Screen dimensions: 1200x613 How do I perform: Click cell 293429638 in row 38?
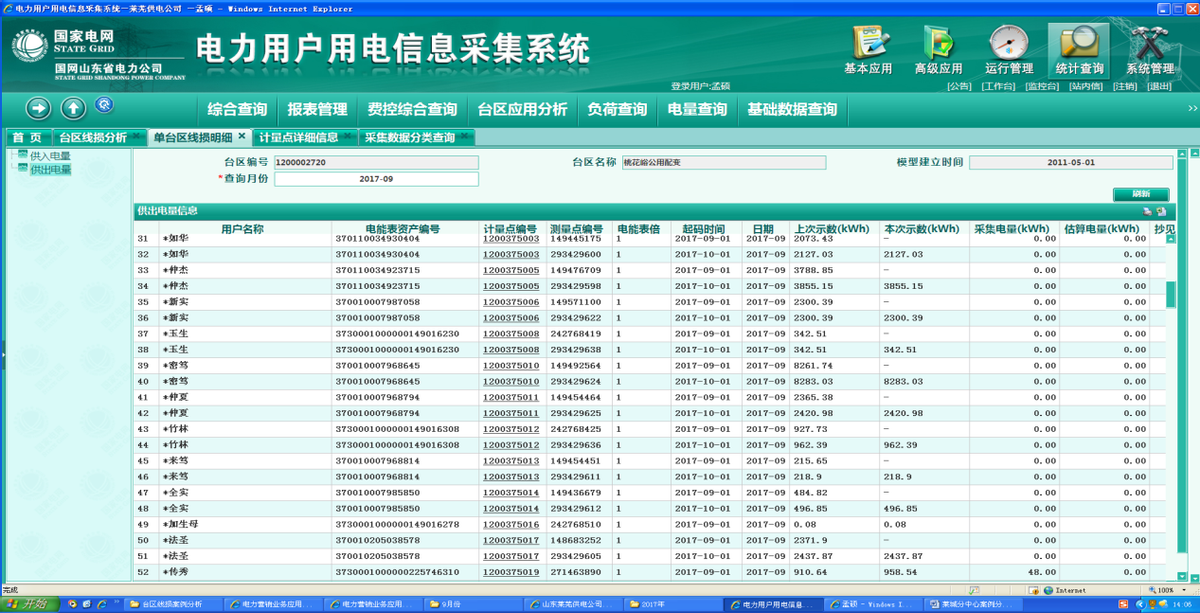[575, 350]
